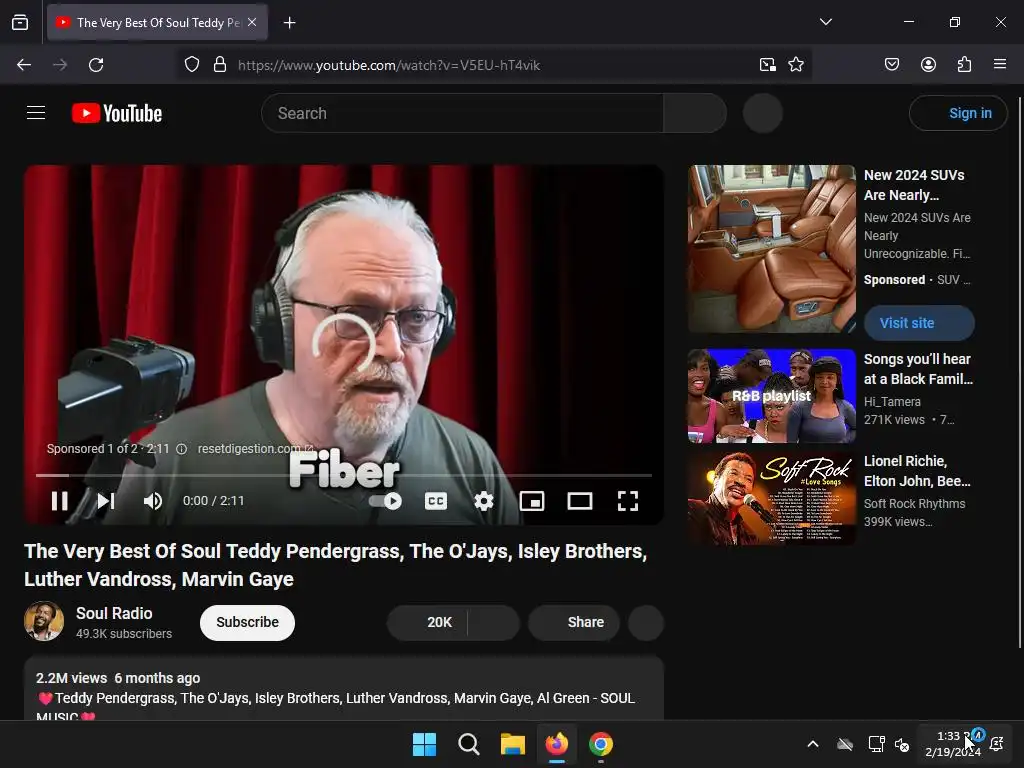Open Windows taskbar search

[468, 744]
